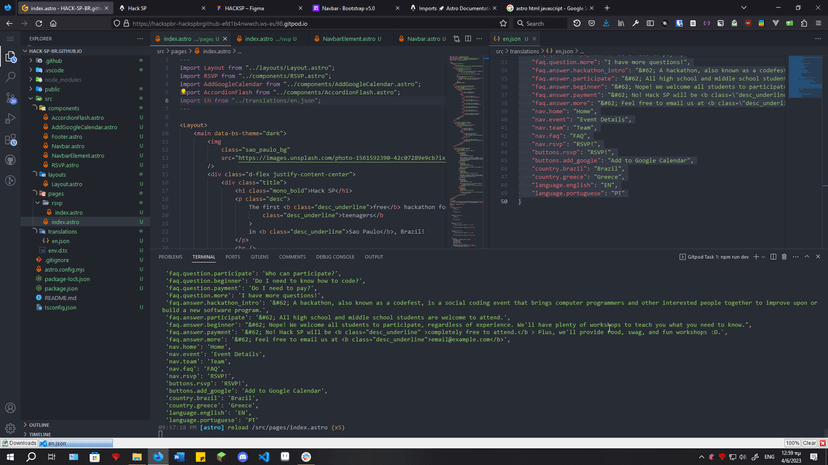Open the Extensions view
Screen dimensions: 828x465
11,139
